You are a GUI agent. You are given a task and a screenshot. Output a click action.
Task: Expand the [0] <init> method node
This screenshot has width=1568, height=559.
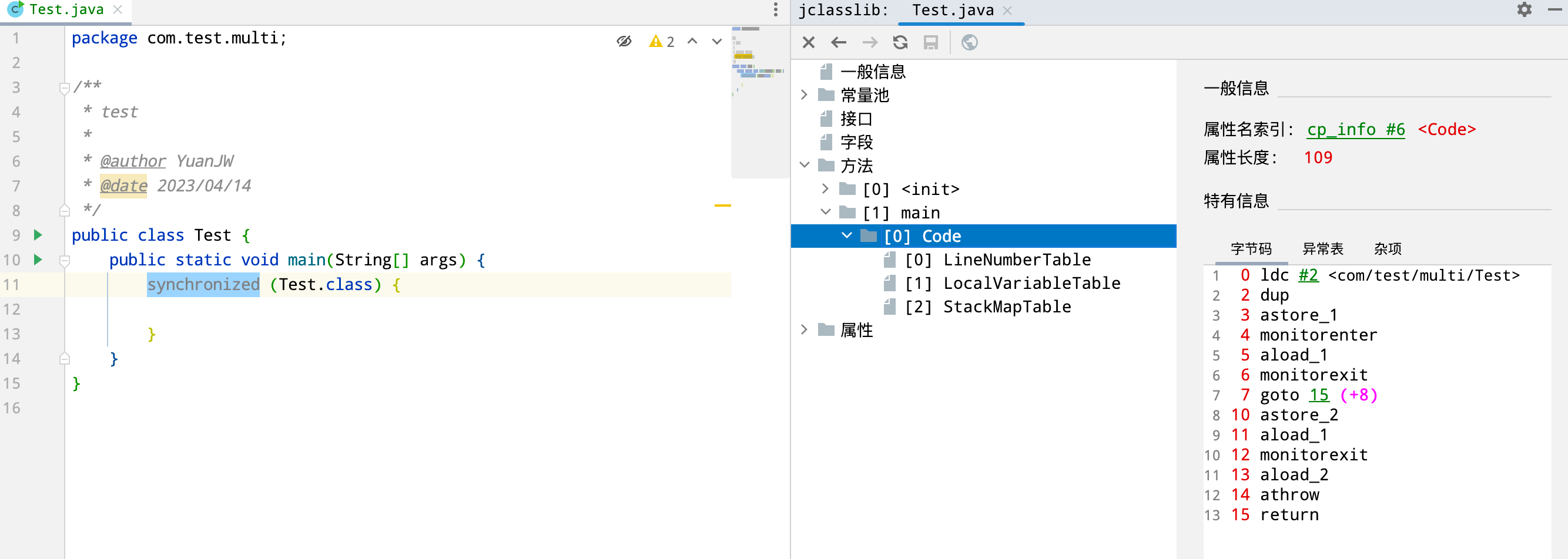(825, 188)
